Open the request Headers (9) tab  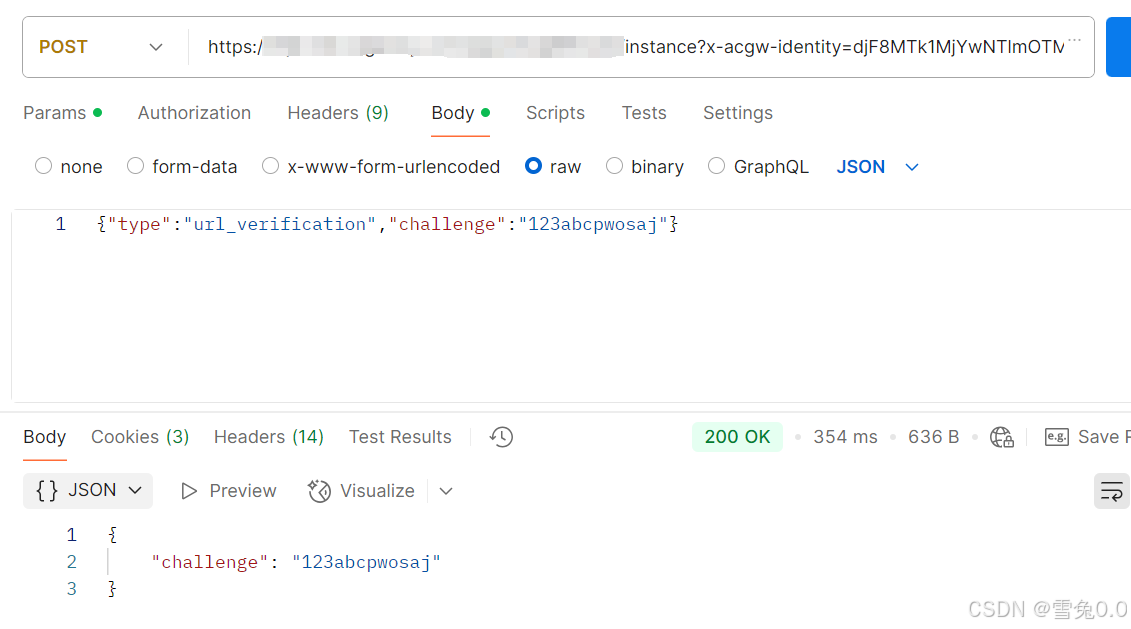point(338,113)
